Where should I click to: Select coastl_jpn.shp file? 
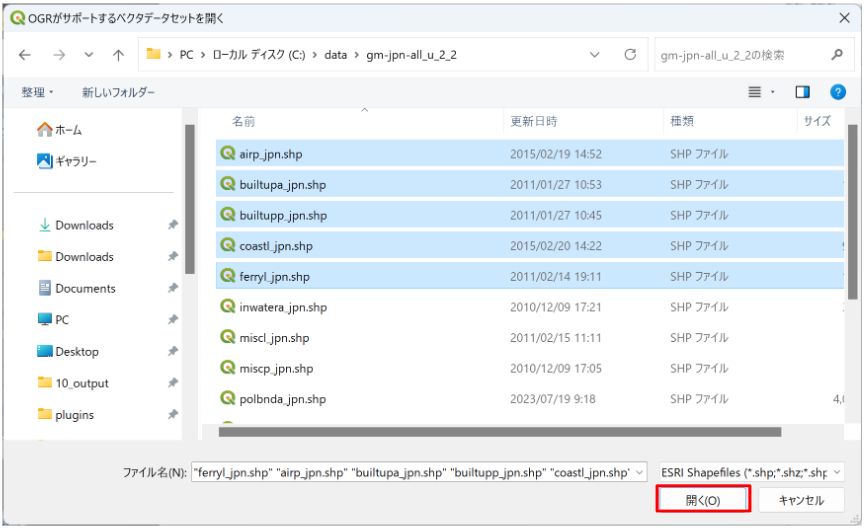[529, 246]
